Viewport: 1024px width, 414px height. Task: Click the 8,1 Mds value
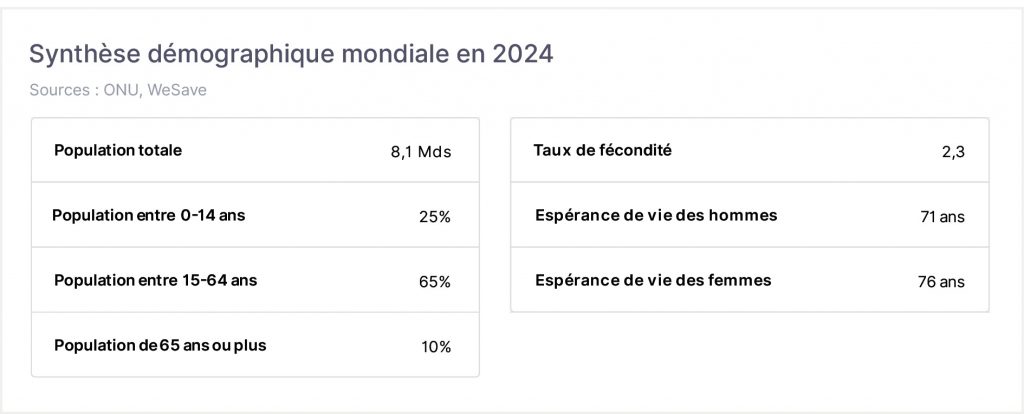coord(421,152)
